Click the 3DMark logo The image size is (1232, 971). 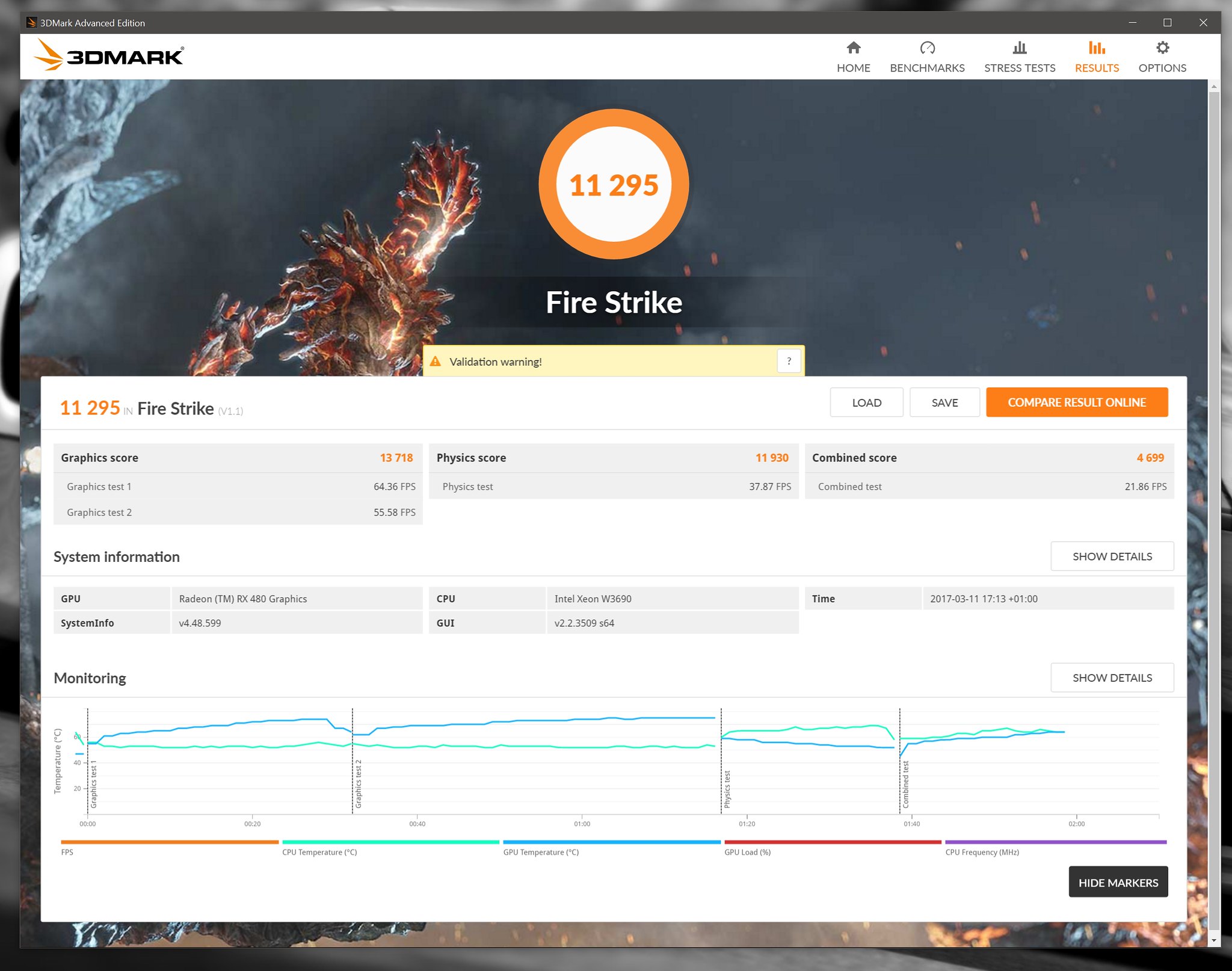109,55
